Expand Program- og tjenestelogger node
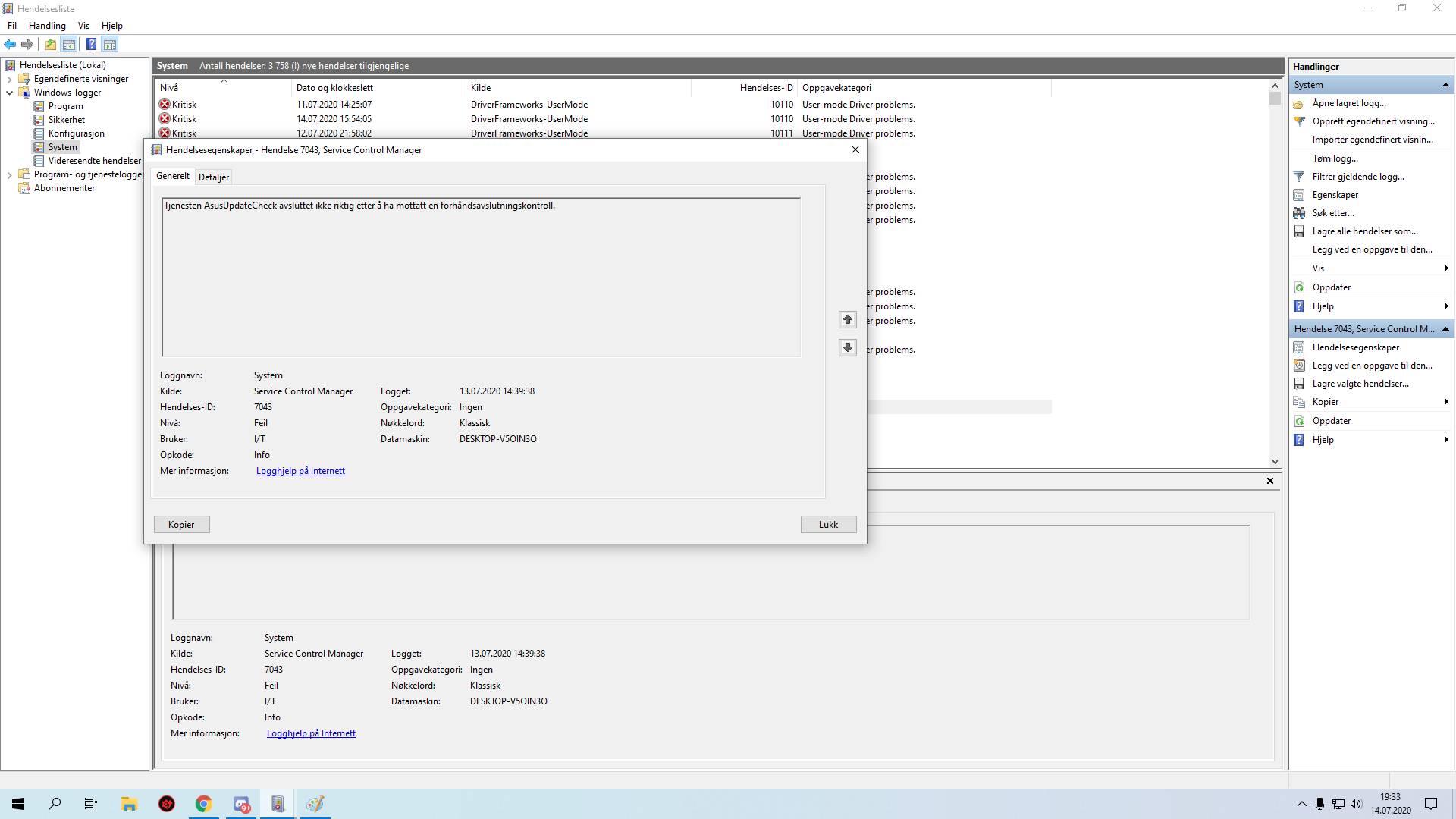Screen dimensions: 1456x819 9,174
